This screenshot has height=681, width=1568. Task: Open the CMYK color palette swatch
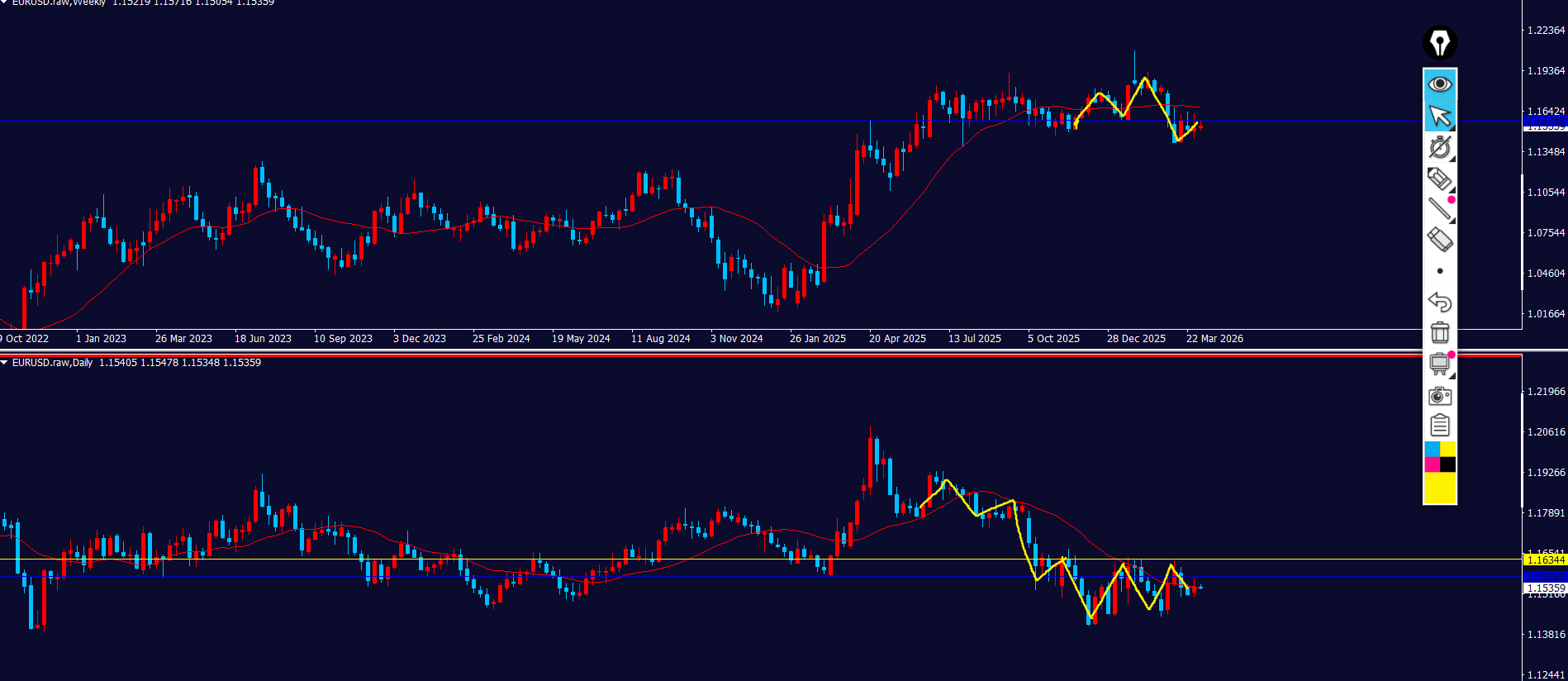pos(1439,457)
